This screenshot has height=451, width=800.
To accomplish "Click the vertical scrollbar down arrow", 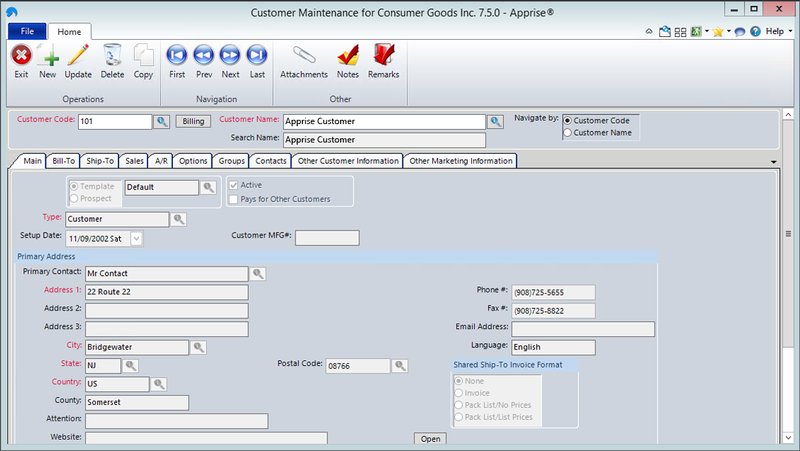I will click(788, 438).
